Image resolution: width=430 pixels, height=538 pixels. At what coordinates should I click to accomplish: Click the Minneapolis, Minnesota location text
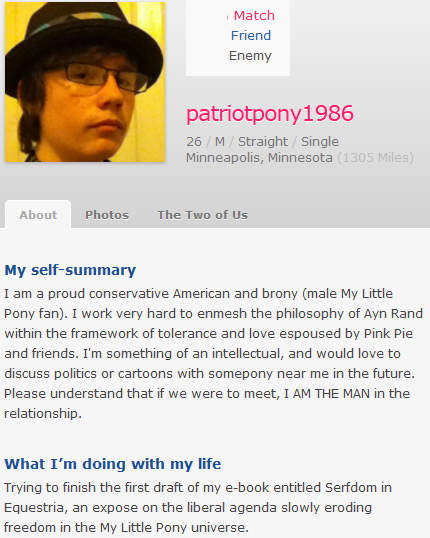pos(259,158)
